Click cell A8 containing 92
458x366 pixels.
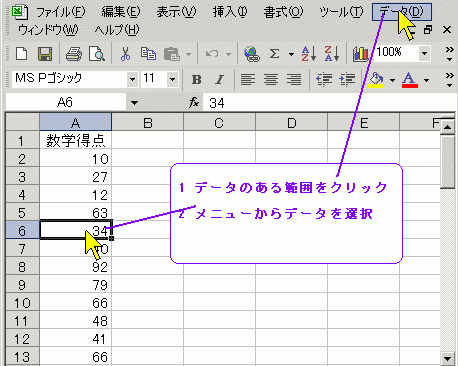[x=76, y=267]
